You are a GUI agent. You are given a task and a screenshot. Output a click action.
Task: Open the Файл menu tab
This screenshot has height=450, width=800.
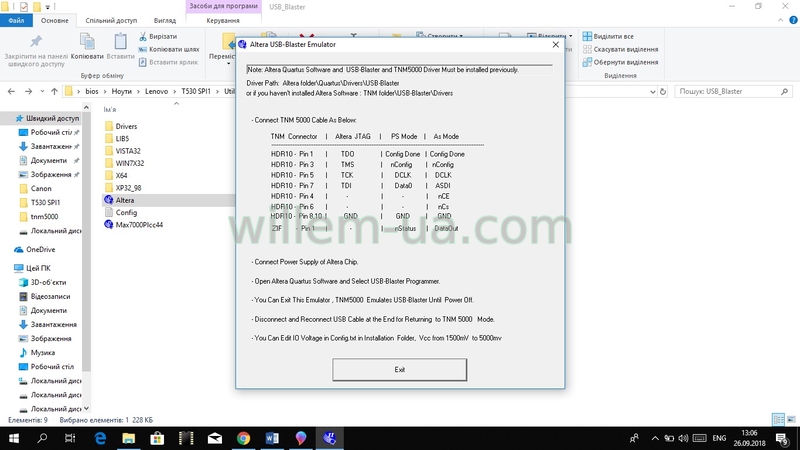pyautogui.click(x=19, y=19)
